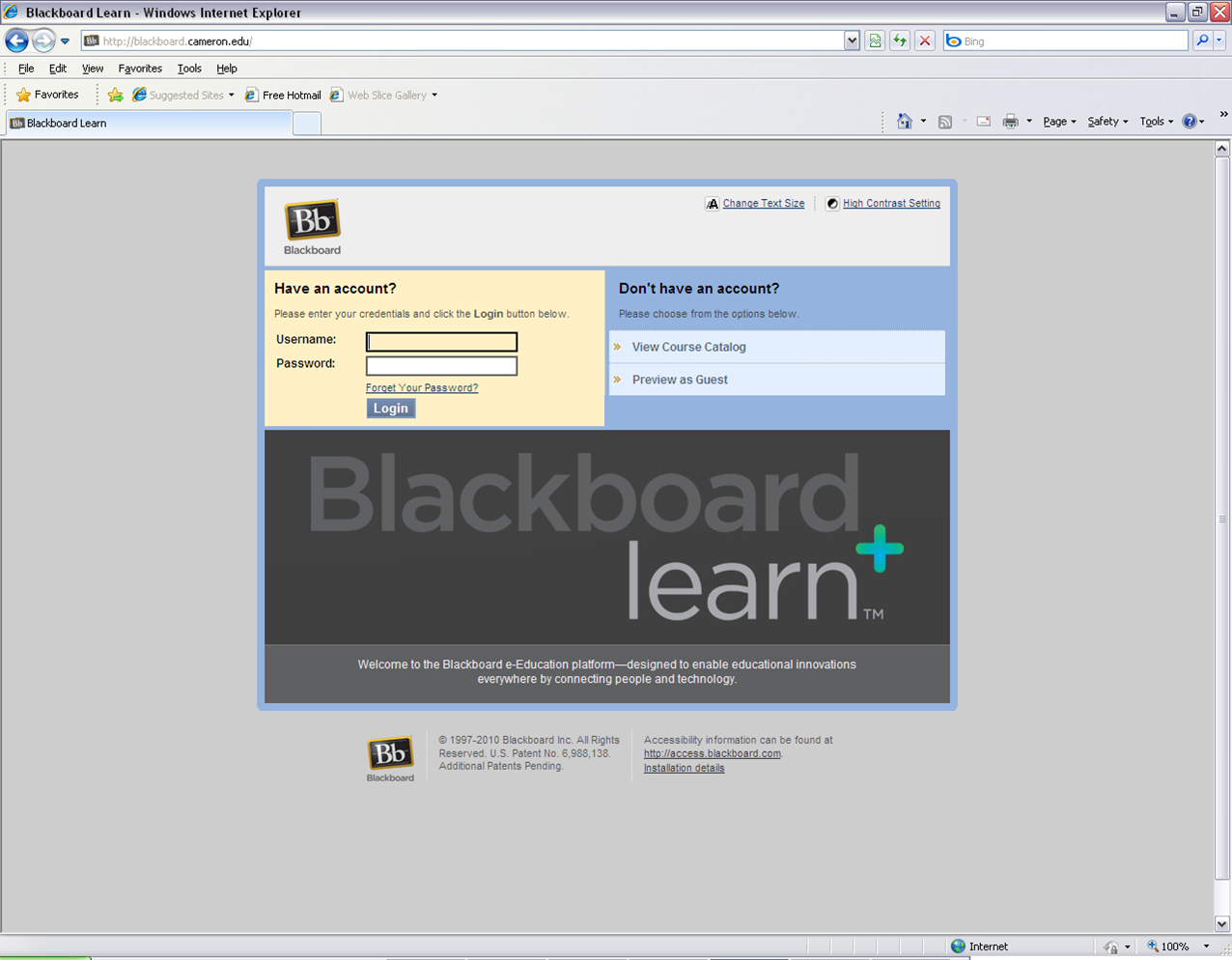Click the search magnifier icon
The image size is (1232, 960).
pyautogui.click(x=1202, y=41)
